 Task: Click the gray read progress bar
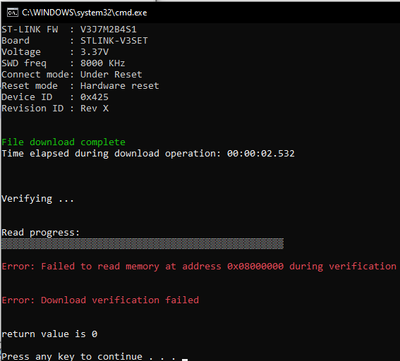coord(142,244)
